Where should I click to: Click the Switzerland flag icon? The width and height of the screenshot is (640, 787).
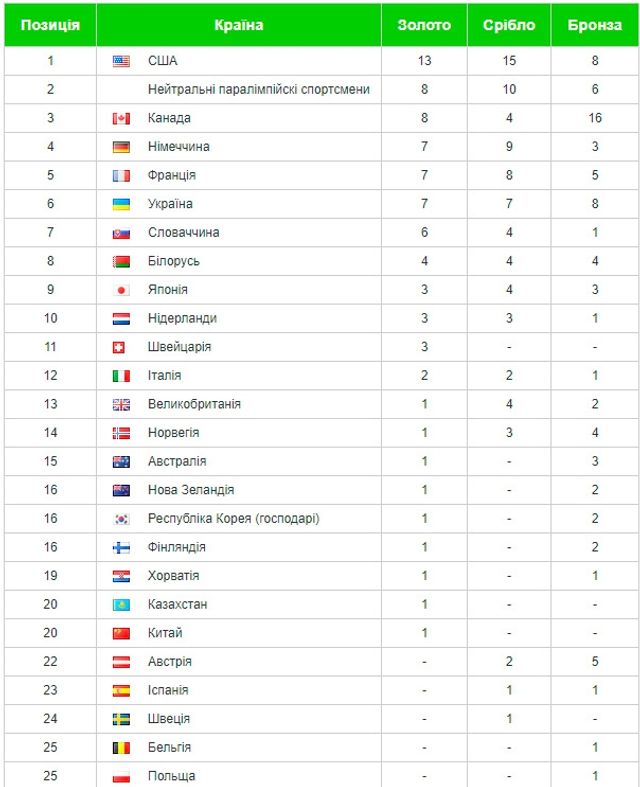click(121, 347)
